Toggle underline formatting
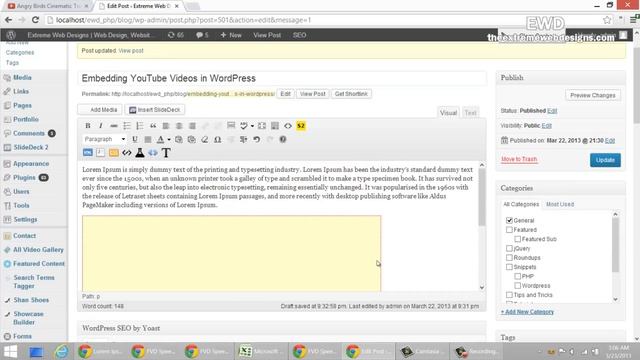Image resolution: width=640 pixels, height=360 pixels. tap(135, 139)
